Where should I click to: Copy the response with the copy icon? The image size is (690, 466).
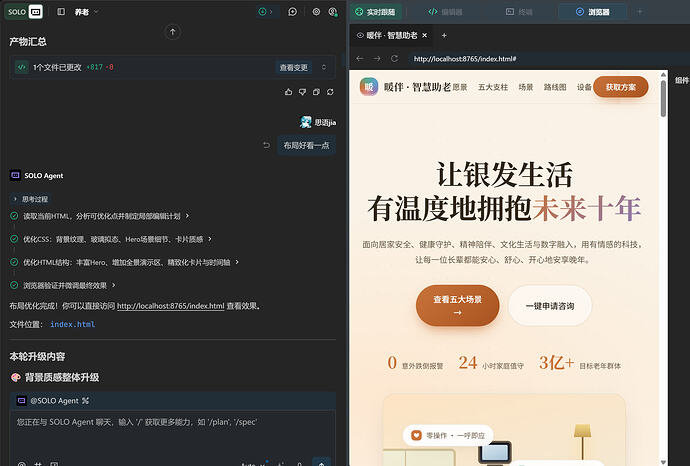pos(316,92)
